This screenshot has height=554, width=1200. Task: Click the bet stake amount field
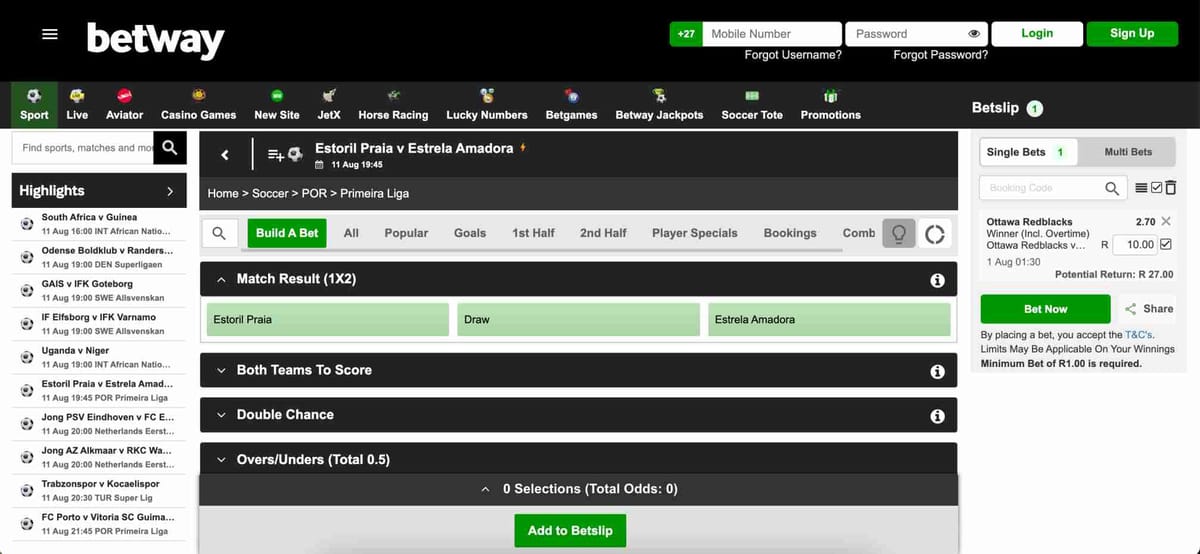(1133, 244)
